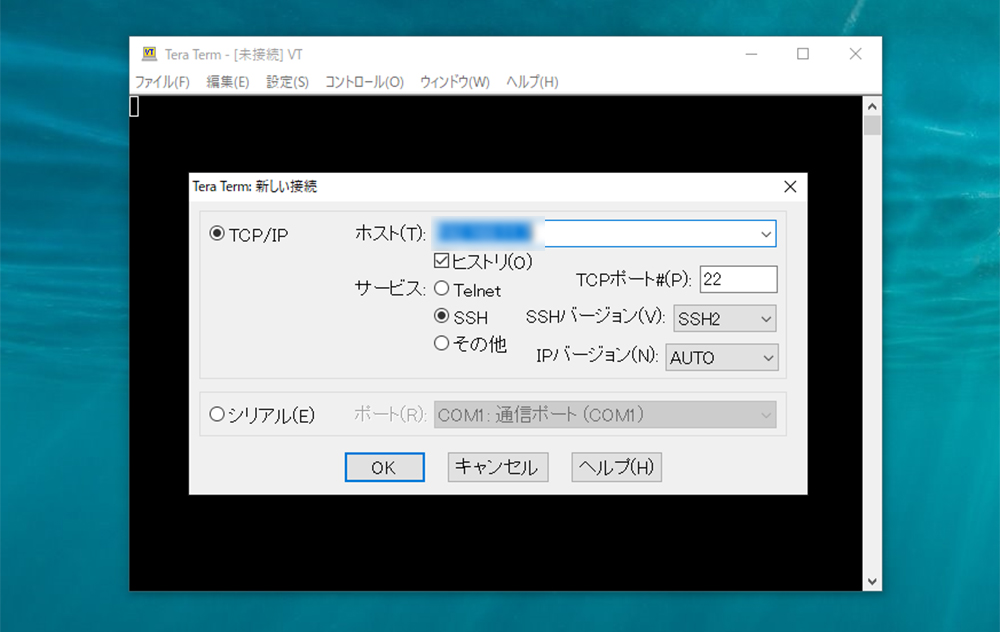Open the ポート(R) COM1 dropdown
The height and width of the screenshot is (632, 1000).
click(605, 415)
